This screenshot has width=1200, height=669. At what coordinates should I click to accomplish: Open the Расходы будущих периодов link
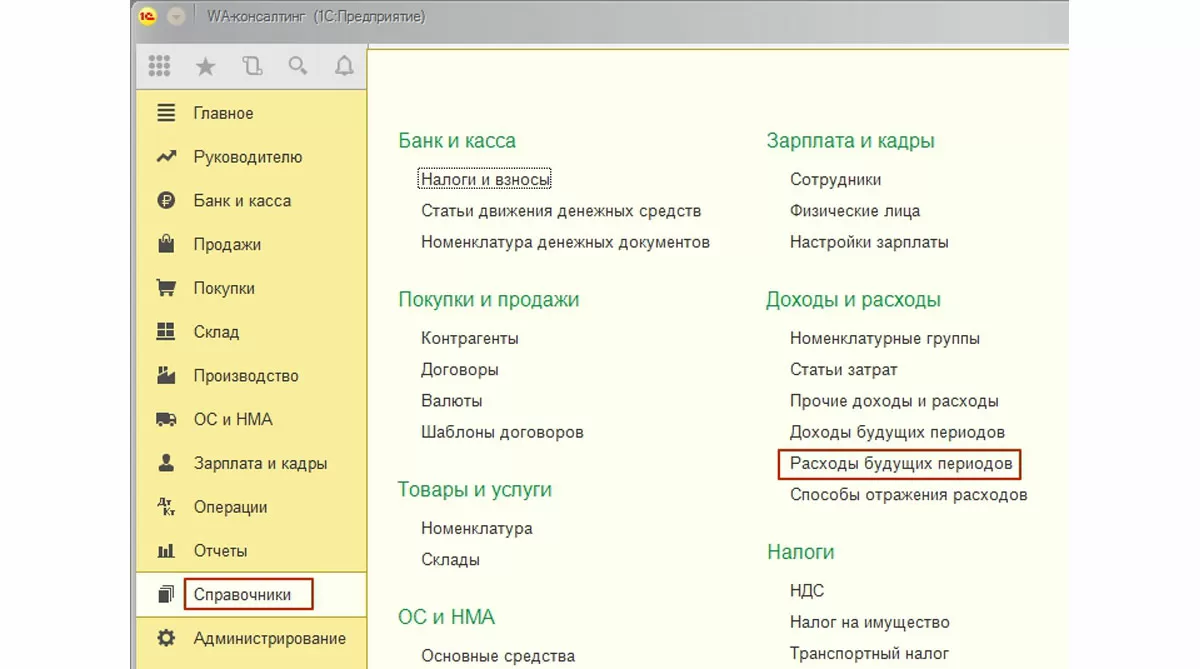900,464
